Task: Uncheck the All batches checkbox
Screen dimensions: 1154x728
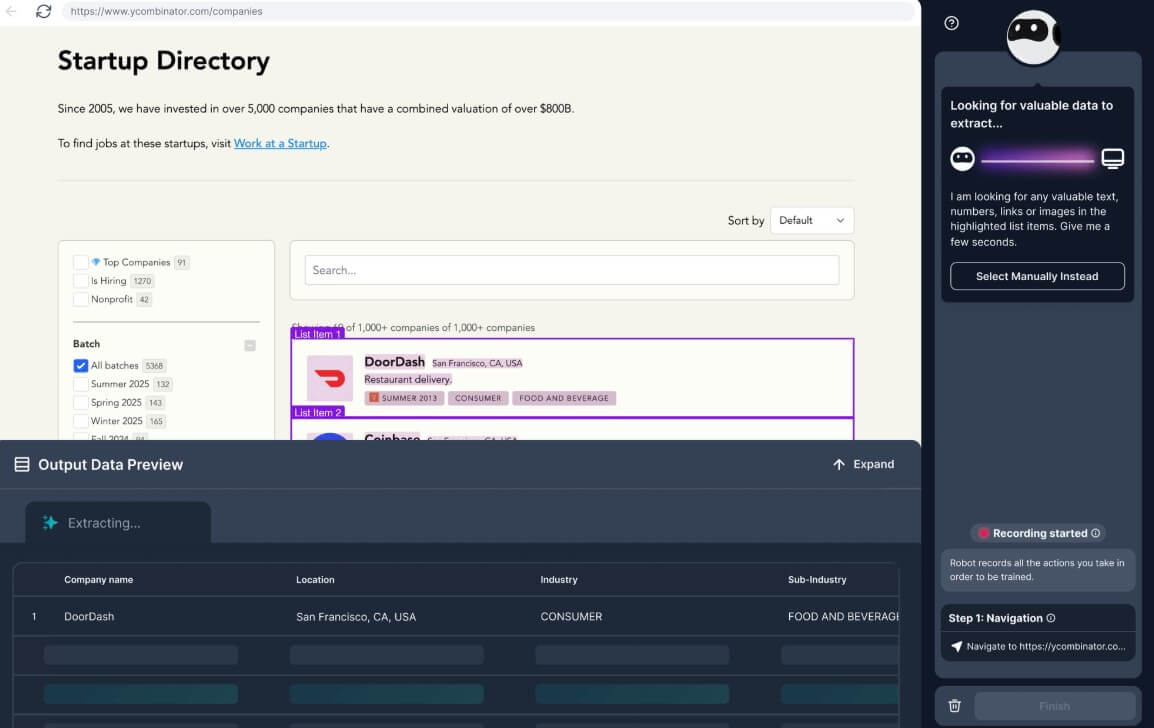Action: [x=80, y=365]
